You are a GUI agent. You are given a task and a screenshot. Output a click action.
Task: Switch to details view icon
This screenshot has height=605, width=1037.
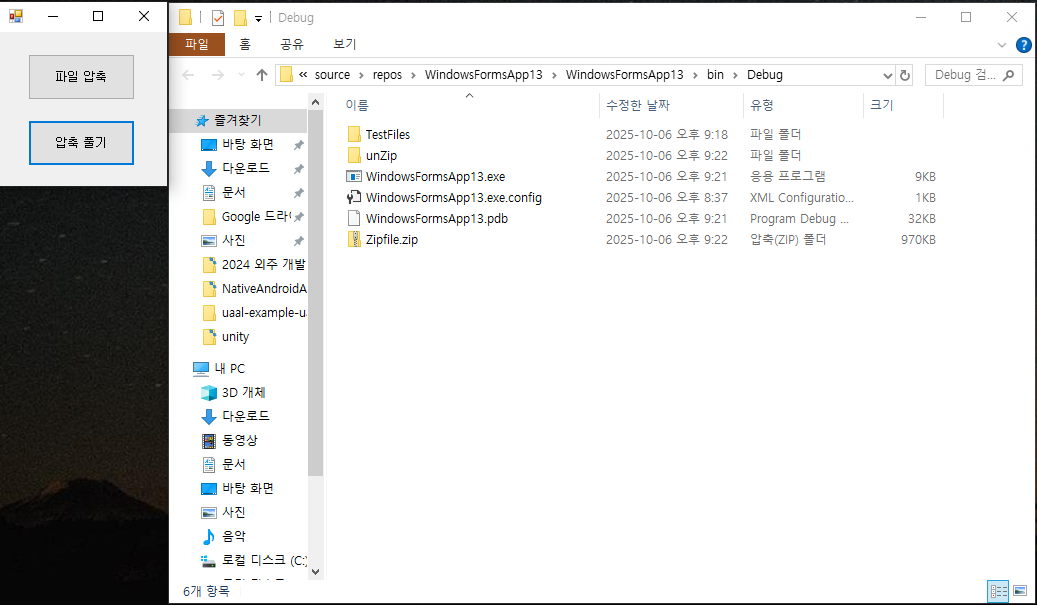[998, 590]
